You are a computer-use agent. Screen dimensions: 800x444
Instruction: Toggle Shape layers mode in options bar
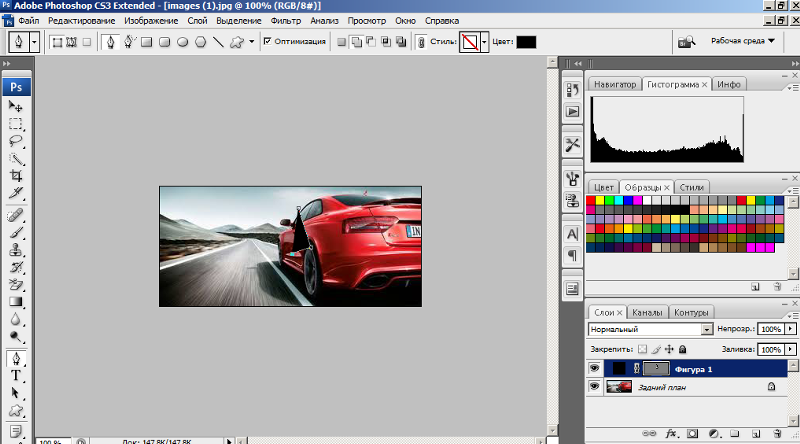[57, 42]
